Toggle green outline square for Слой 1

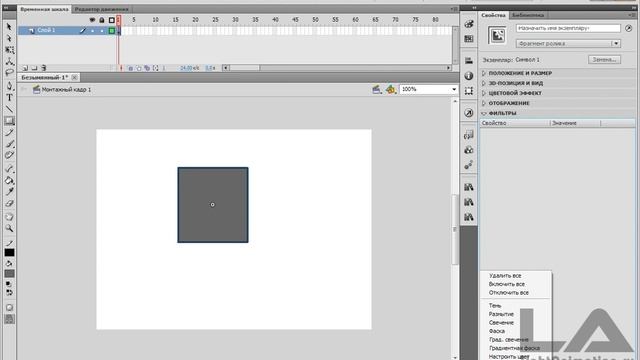click(x=111, y=31)
